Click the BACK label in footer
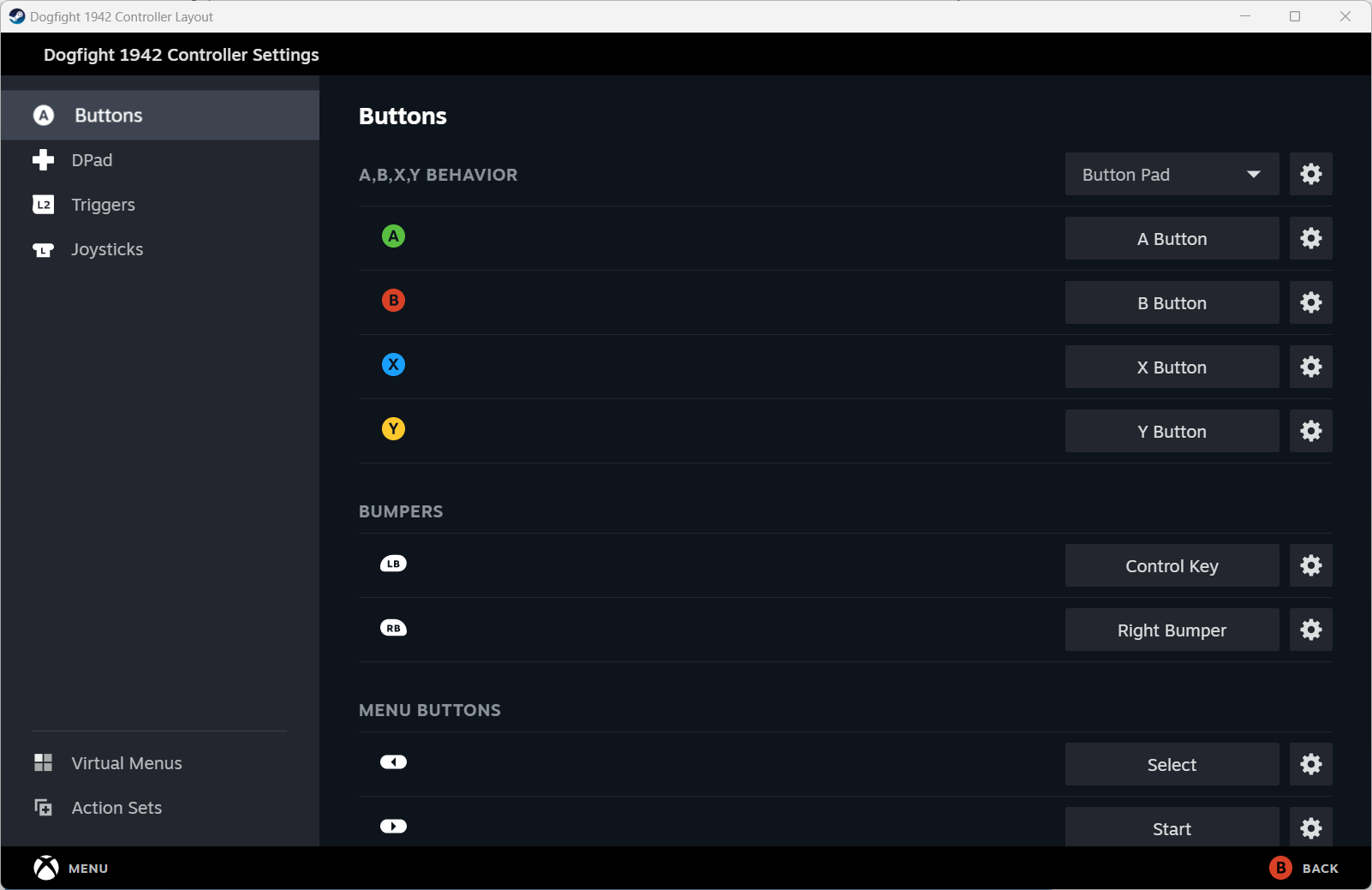The image size is (1372, 890). (1320, 869)
